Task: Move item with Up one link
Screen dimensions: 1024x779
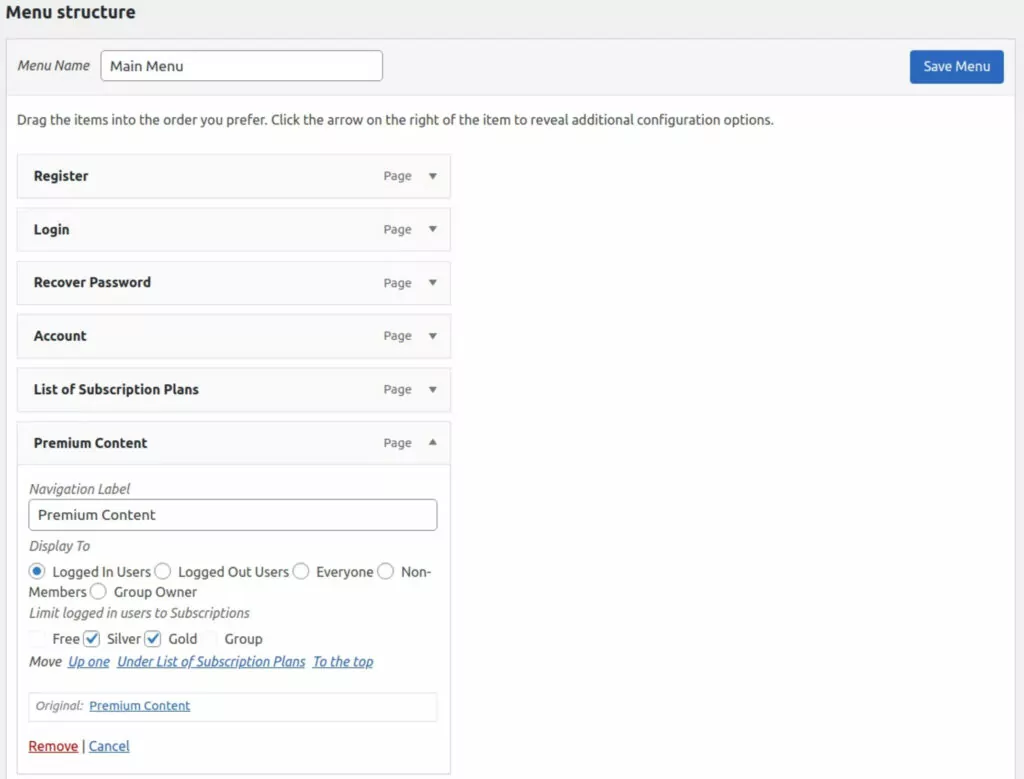Action: [x=89, y=661]
